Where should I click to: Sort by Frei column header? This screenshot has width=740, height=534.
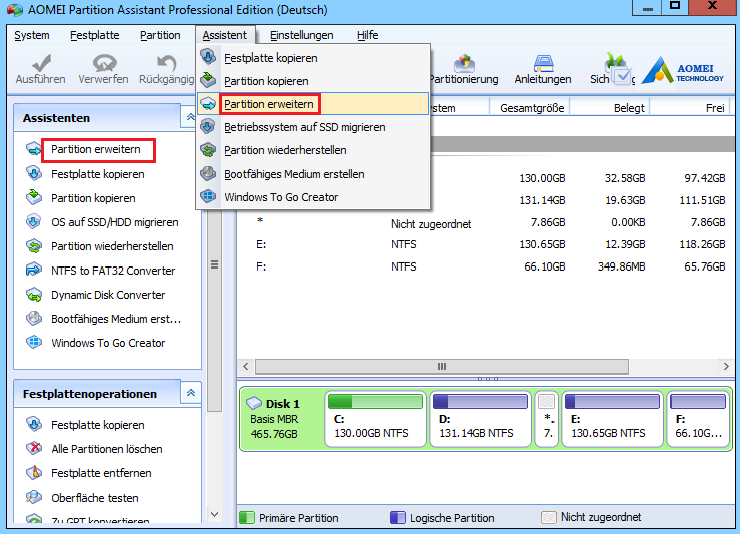pyautogui.click(x=690, y=108)
